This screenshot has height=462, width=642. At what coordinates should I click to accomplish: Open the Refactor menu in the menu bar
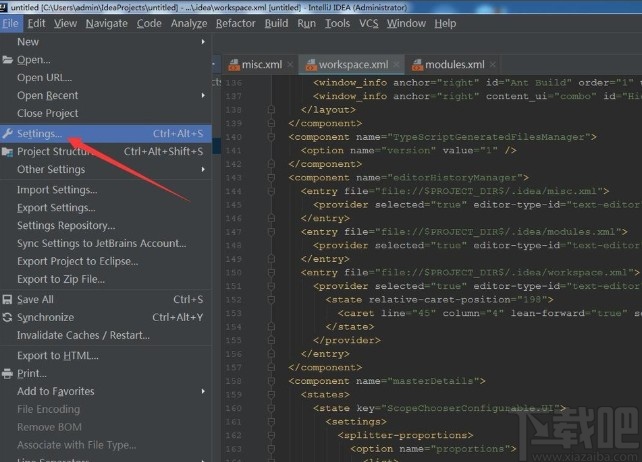pyautogui.click(x=235, y=23)
